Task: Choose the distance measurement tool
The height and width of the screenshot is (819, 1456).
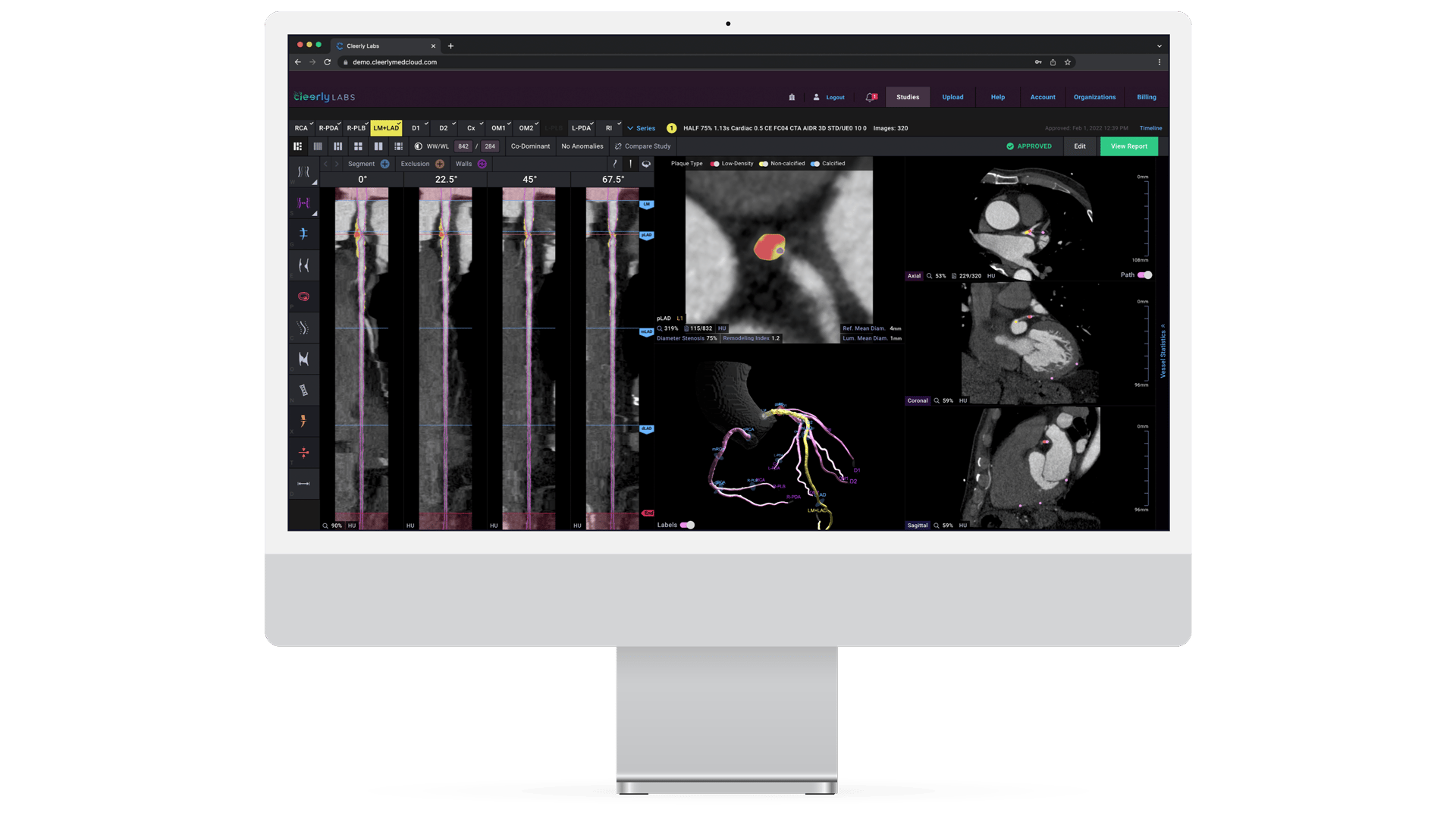Action: [x=303, y=484]
